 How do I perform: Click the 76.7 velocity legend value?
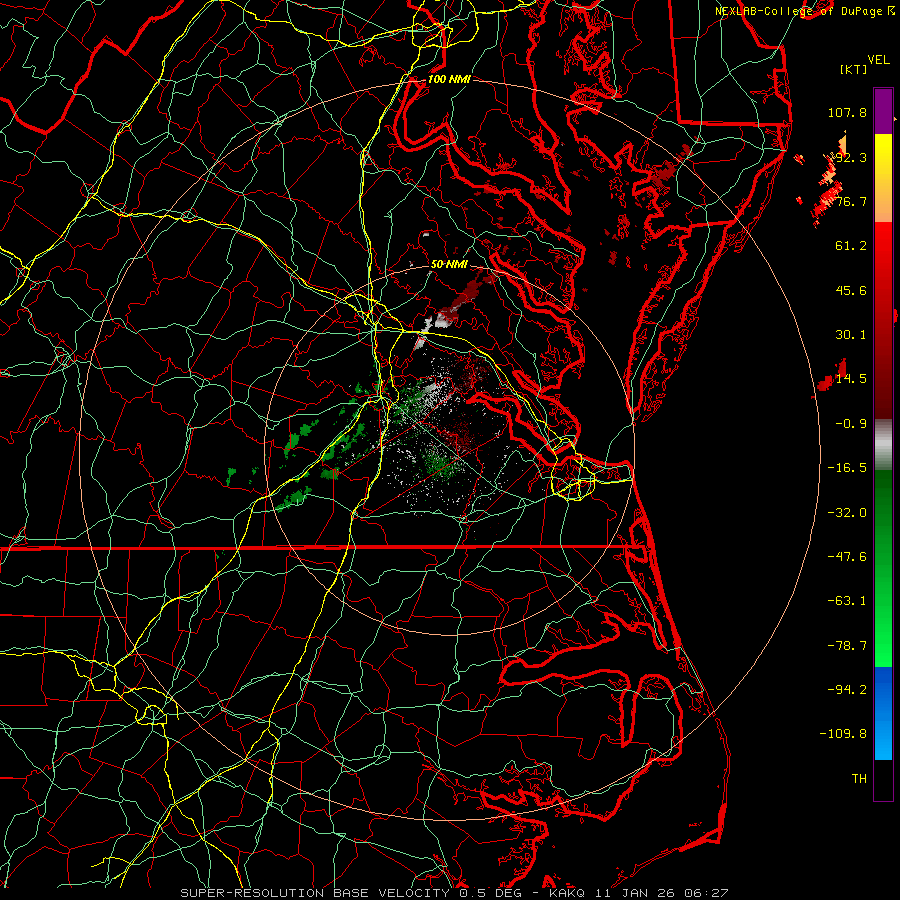[x=851, y=201]
